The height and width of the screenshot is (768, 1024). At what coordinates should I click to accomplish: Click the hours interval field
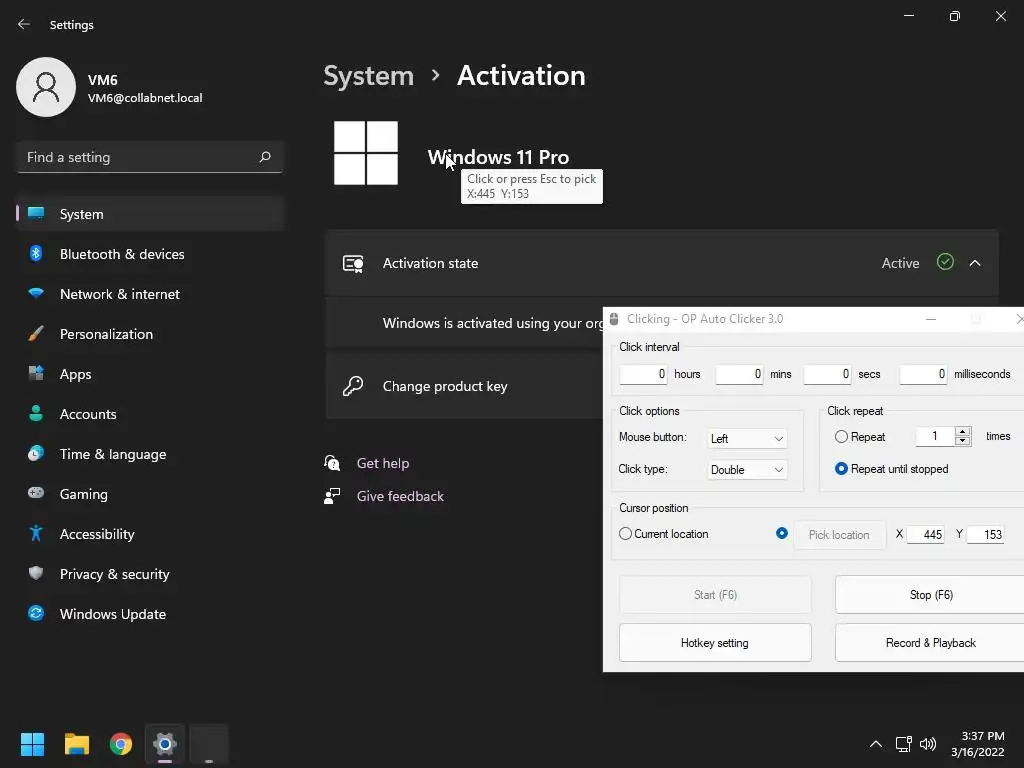coord(643,374)
